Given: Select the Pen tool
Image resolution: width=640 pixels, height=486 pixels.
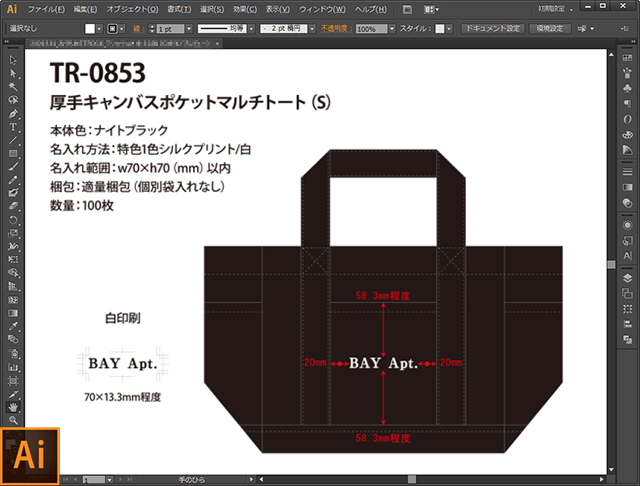Looking at the screenshot, I should [13, 113].
